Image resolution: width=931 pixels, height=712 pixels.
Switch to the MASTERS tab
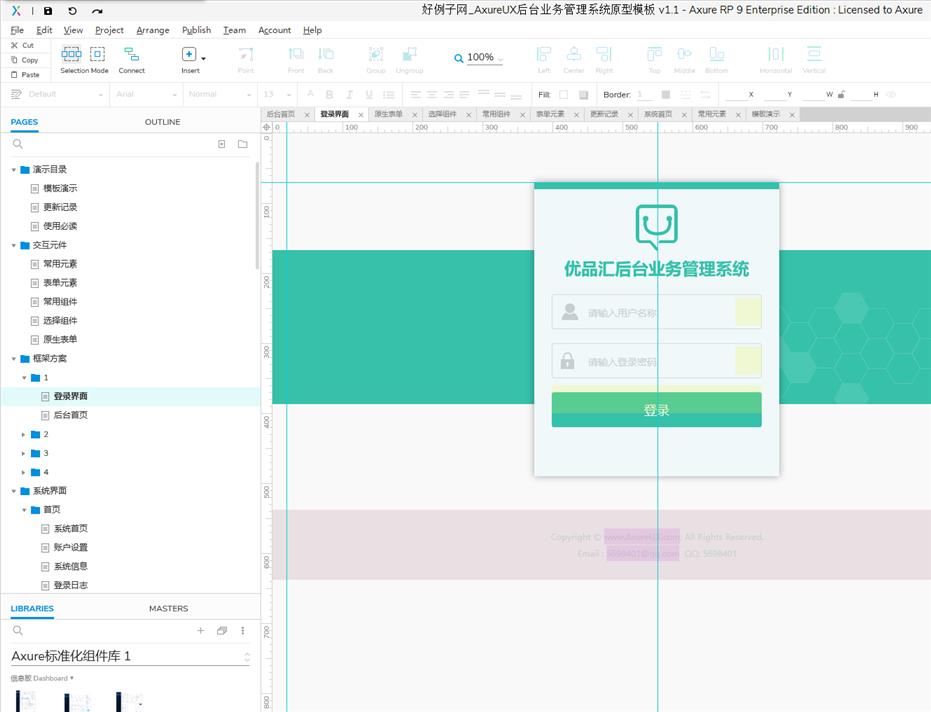169,609
